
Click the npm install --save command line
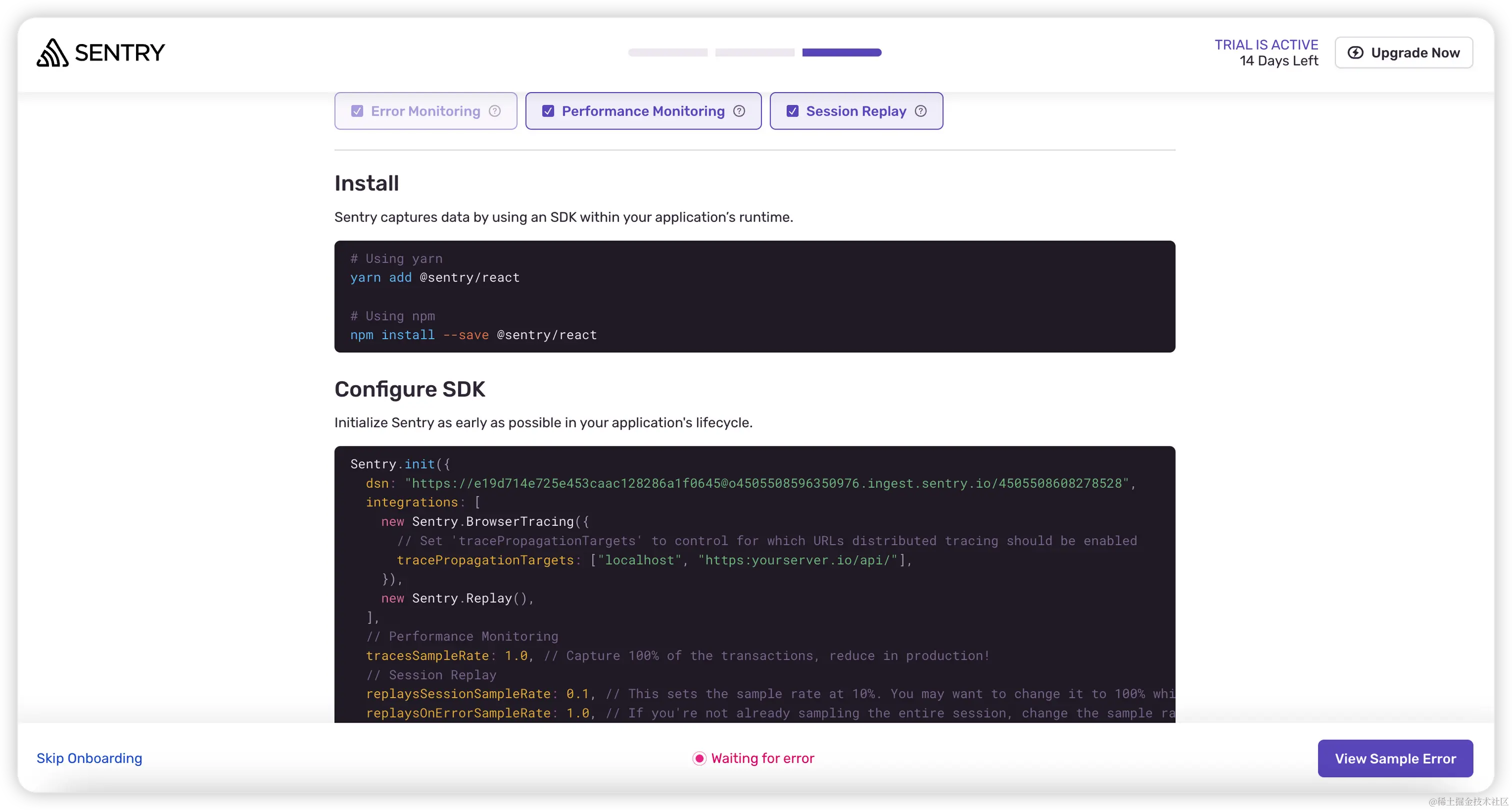tap(473, 335)
